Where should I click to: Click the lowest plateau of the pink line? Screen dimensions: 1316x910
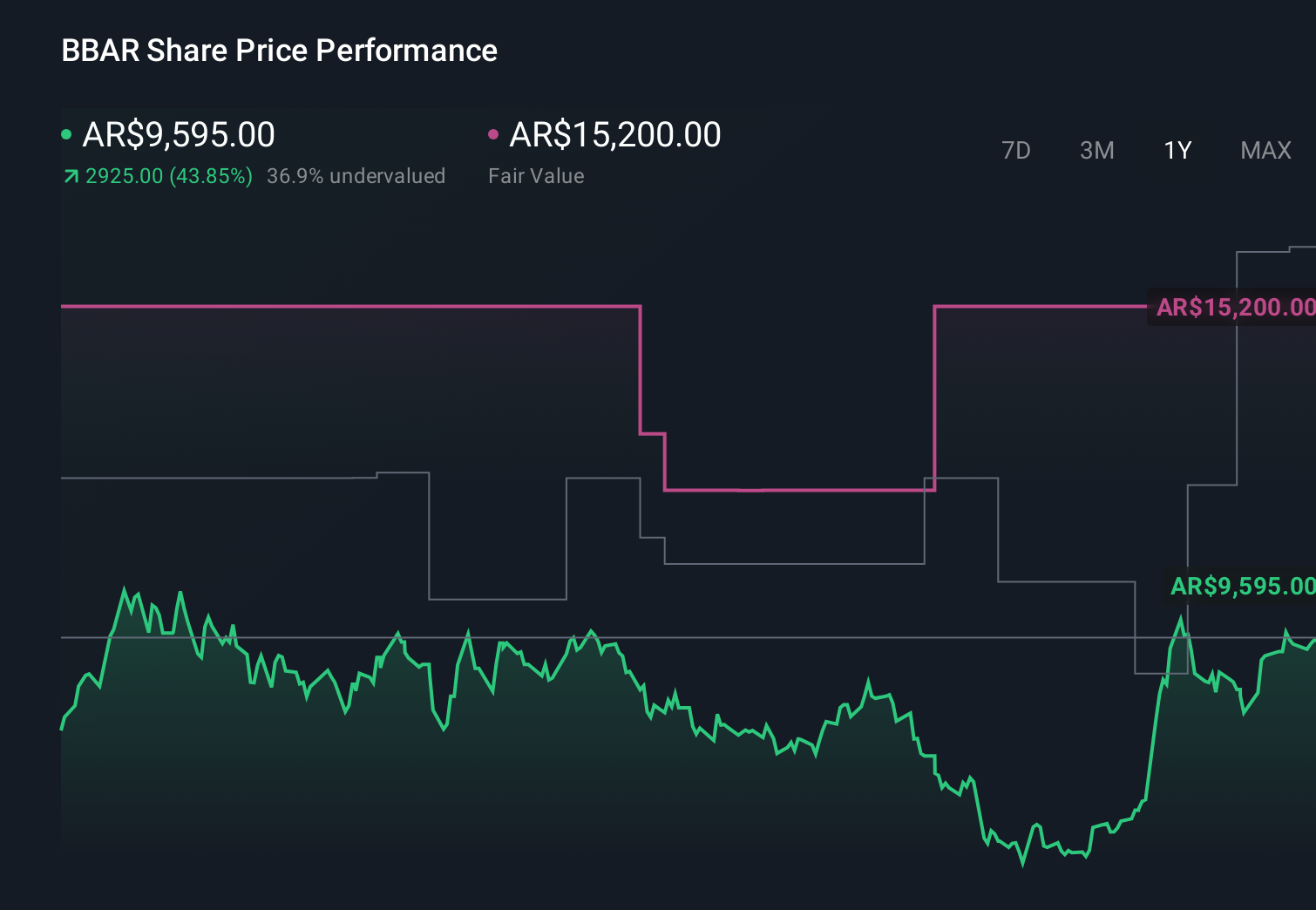click(x=797, y=490)
